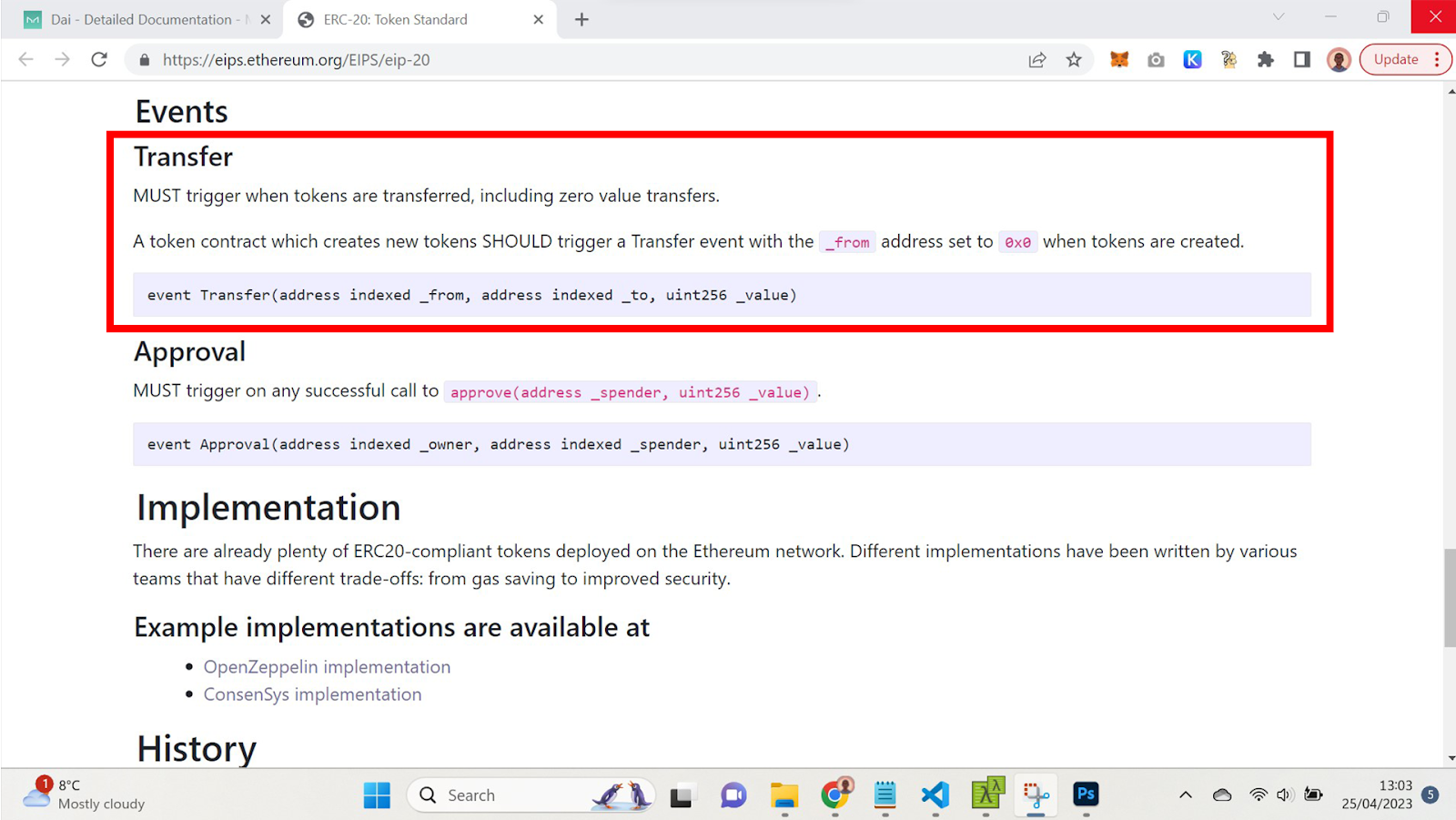The image size is (1456, 820).
Task: Launch Photoshop from the taskbar
Action: point(1086,795)
